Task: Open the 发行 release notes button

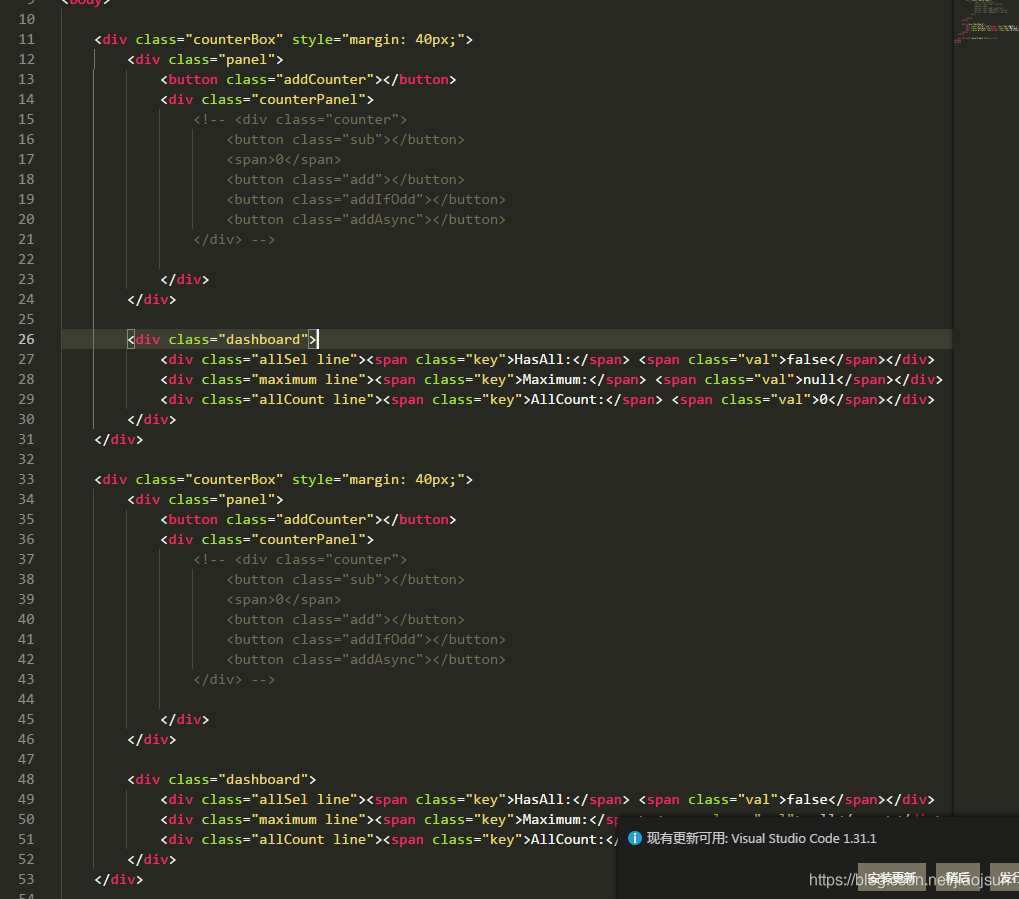Action: coord(1006,878)
